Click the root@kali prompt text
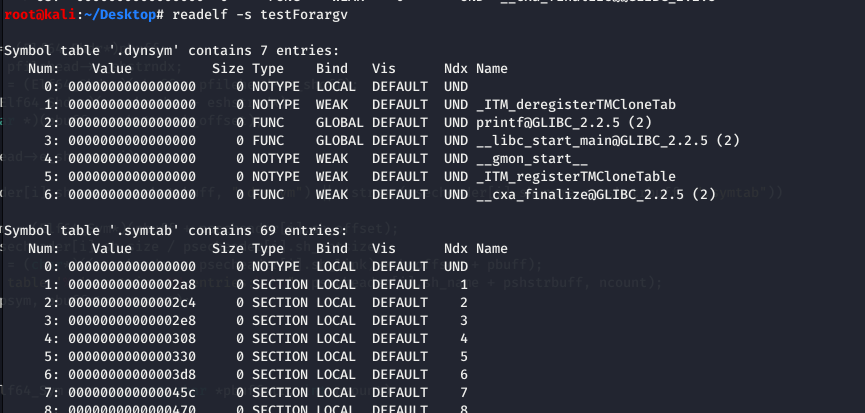 click(x=39, y=15)
